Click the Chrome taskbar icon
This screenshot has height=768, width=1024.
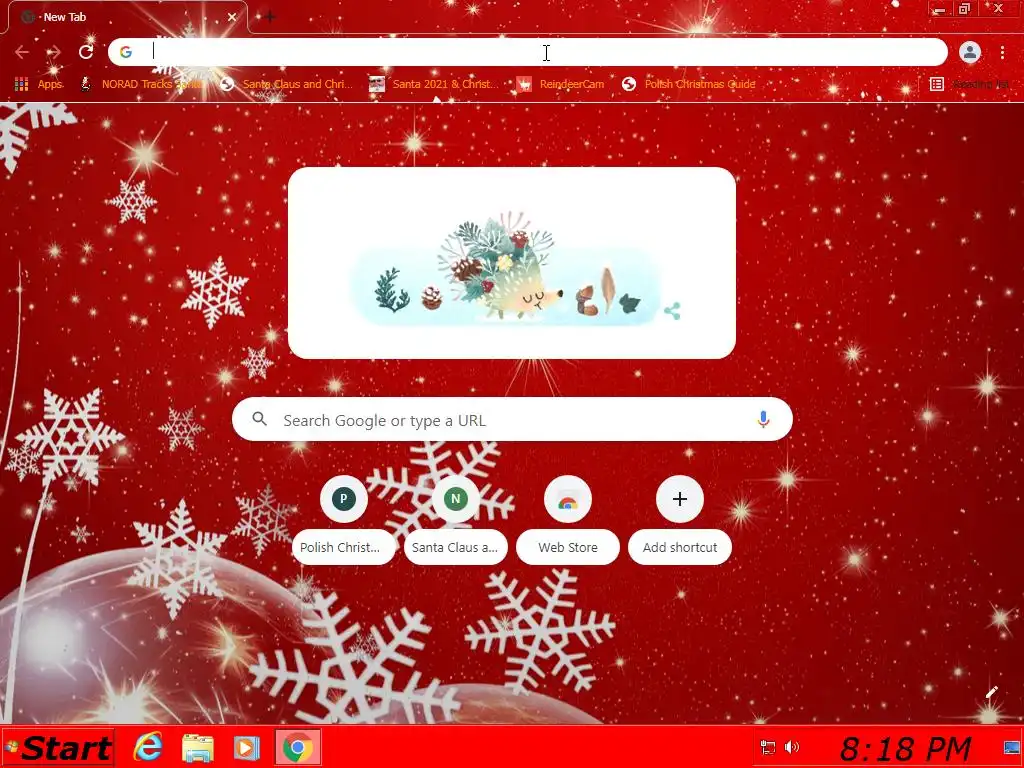[x=298, y=748]
